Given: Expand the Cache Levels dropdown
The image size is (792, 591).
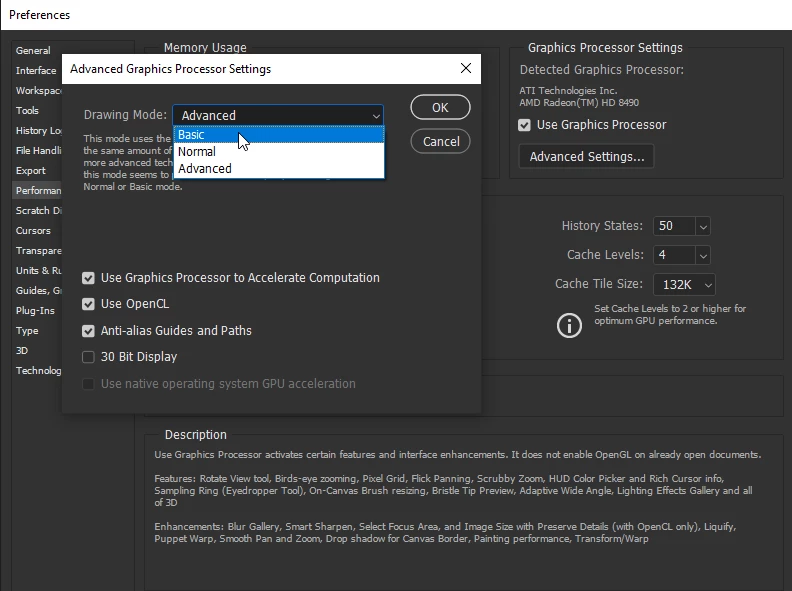Looking at the screenshot, I should 703,255.
